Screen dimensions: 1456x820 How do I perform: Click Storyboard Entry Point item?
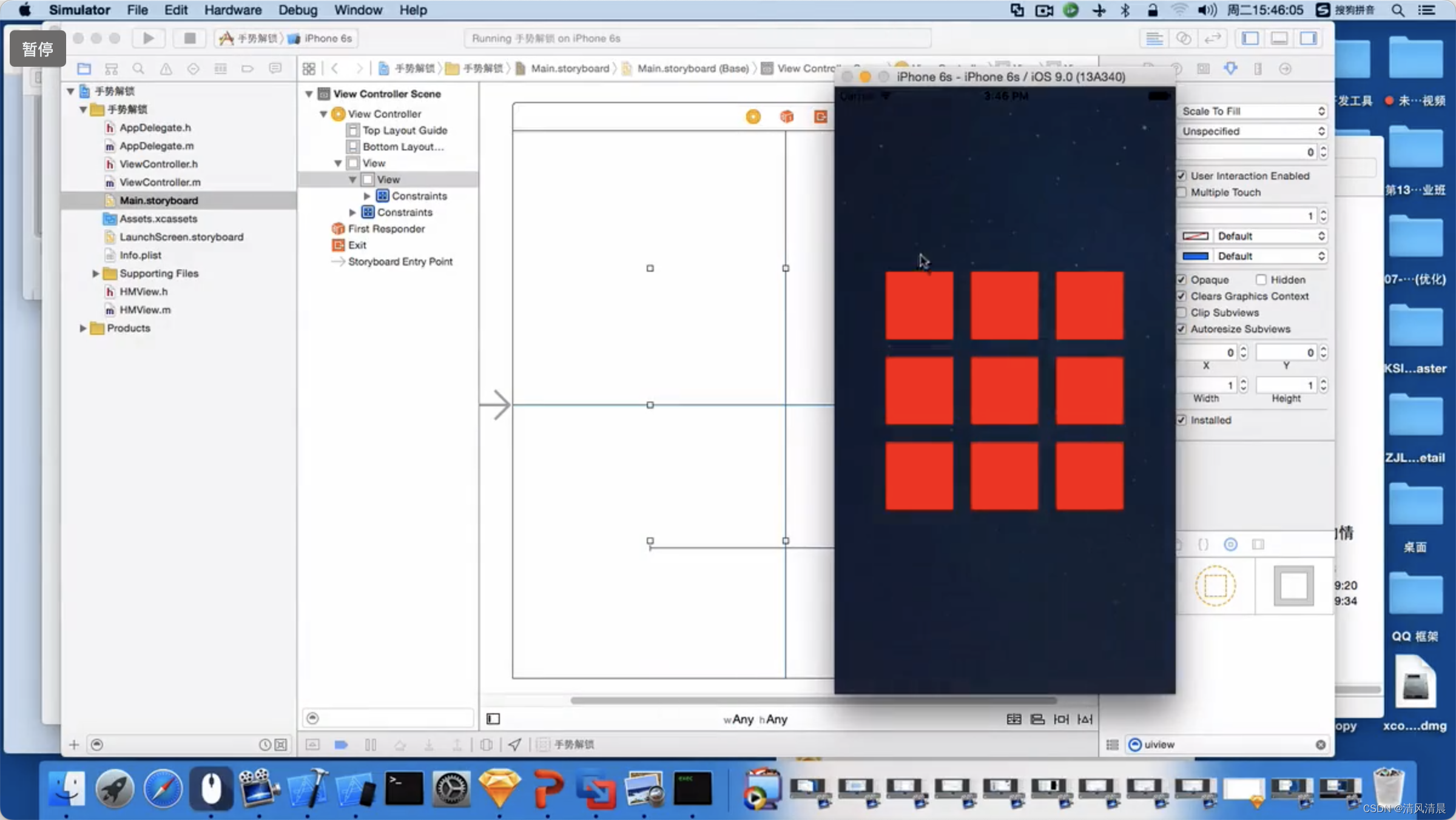coord(399,261)
